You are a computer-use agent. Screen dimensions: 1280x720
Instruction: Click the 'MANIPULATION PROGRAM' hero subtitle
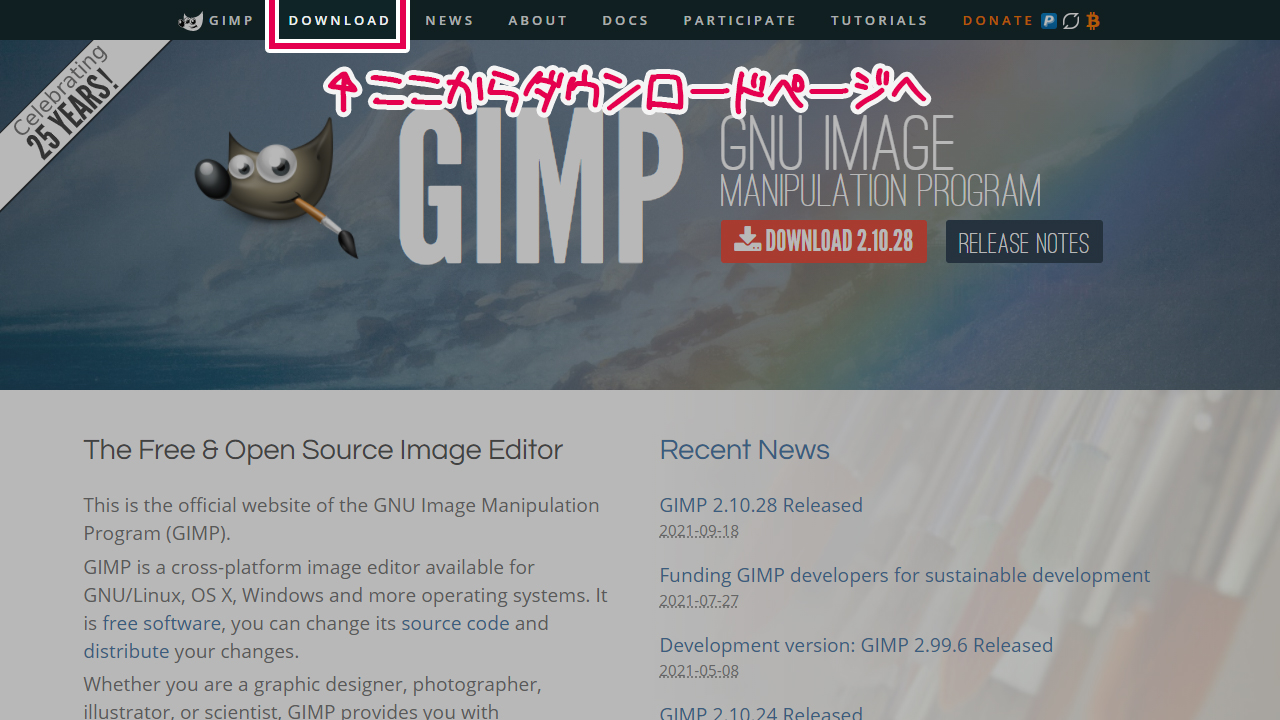880,190
